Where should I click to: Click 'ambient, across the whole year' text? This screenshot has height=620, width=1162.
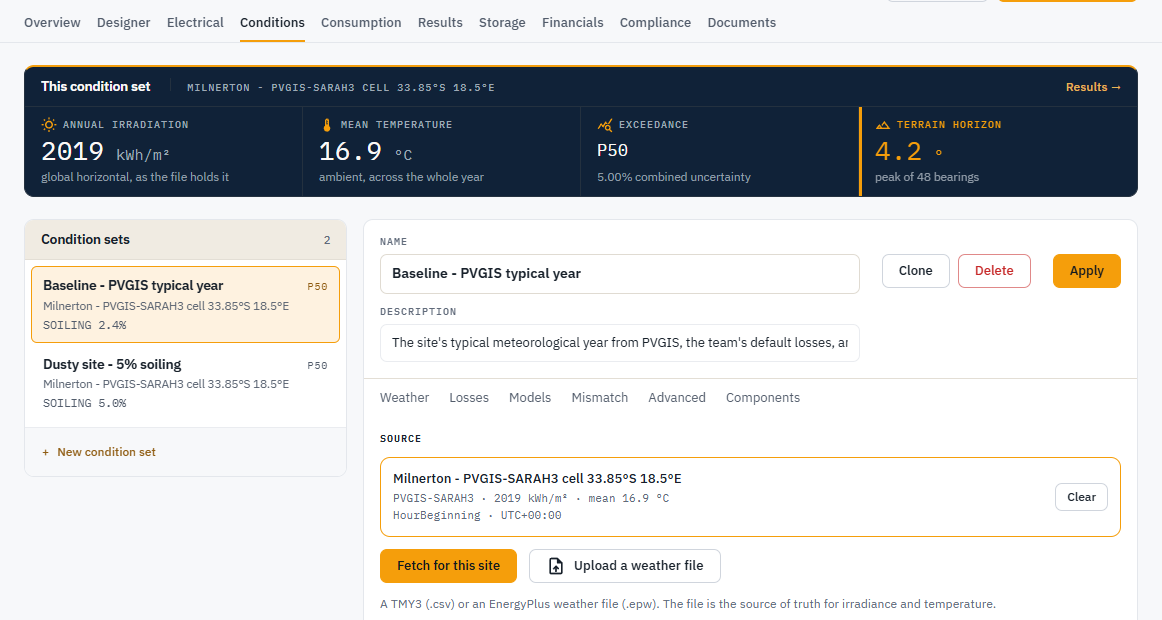point(402,177)
